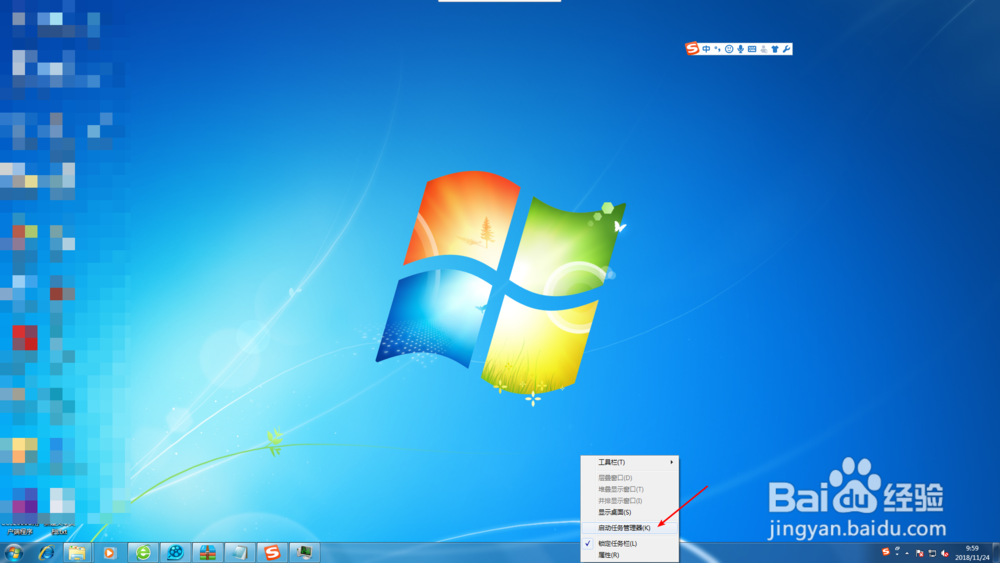Viewport: 1000px width, 563px height.
Task: Open Windows Media Player taskbar icon
Action: point(109,553)
